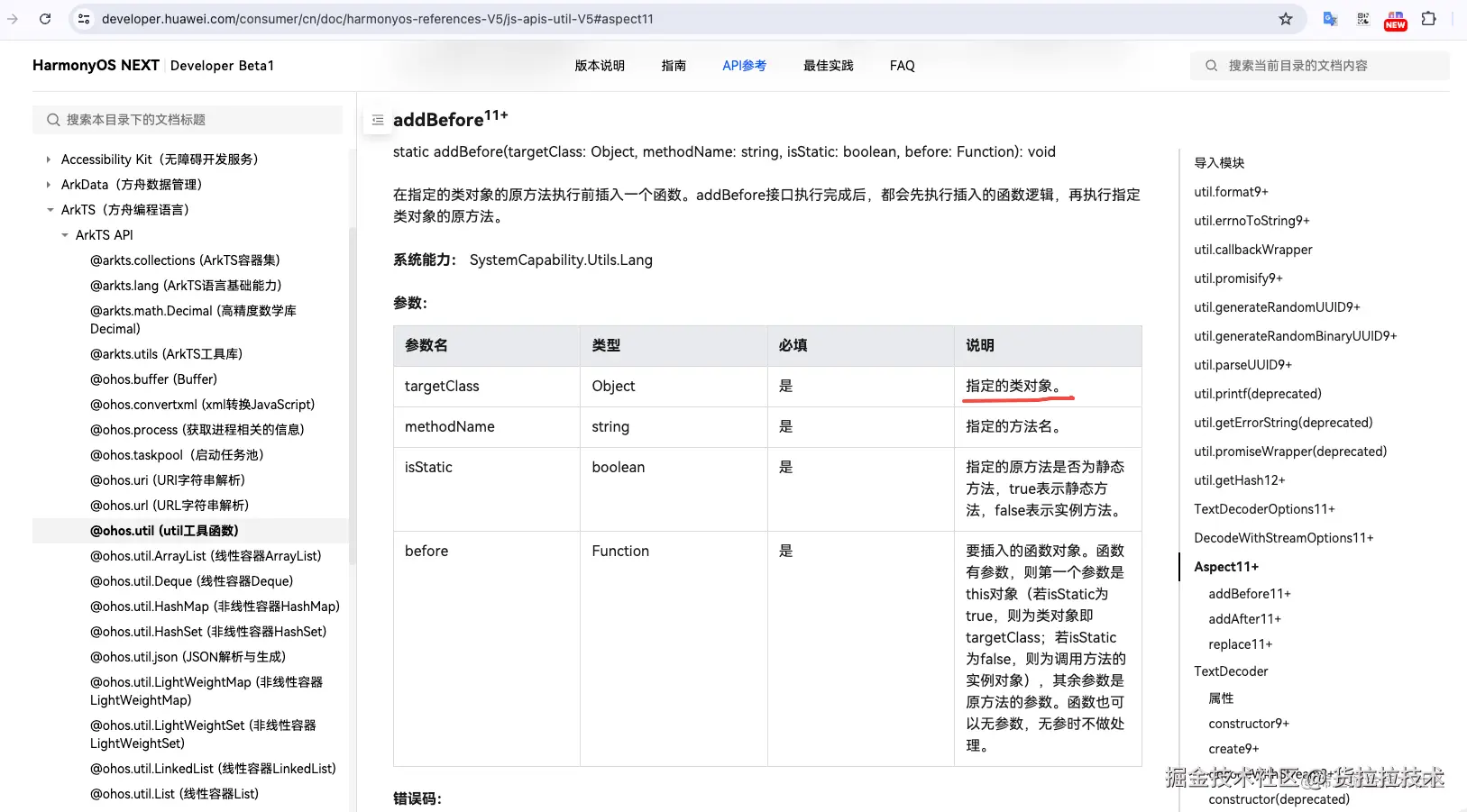Open the Google Translate extension icon
The height and width of the screenshot is (812, 1467).
tap(1330, 19)
